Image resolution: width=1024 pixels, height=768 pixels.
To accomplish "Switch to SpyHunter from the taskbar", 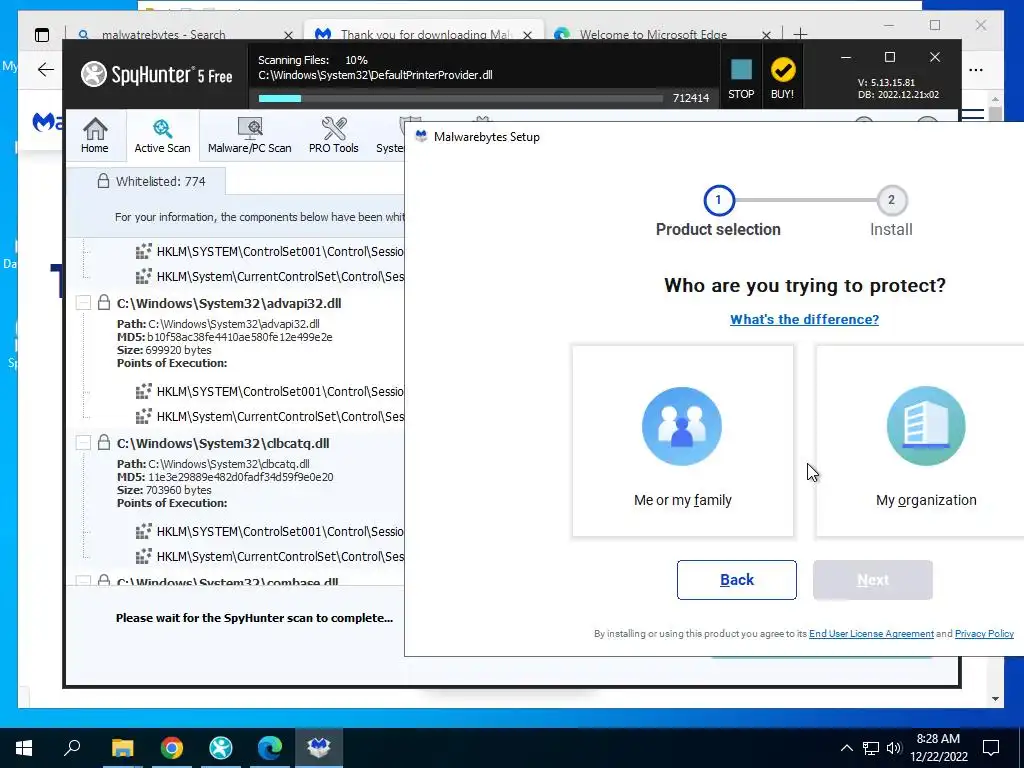I will pos(221,747).
